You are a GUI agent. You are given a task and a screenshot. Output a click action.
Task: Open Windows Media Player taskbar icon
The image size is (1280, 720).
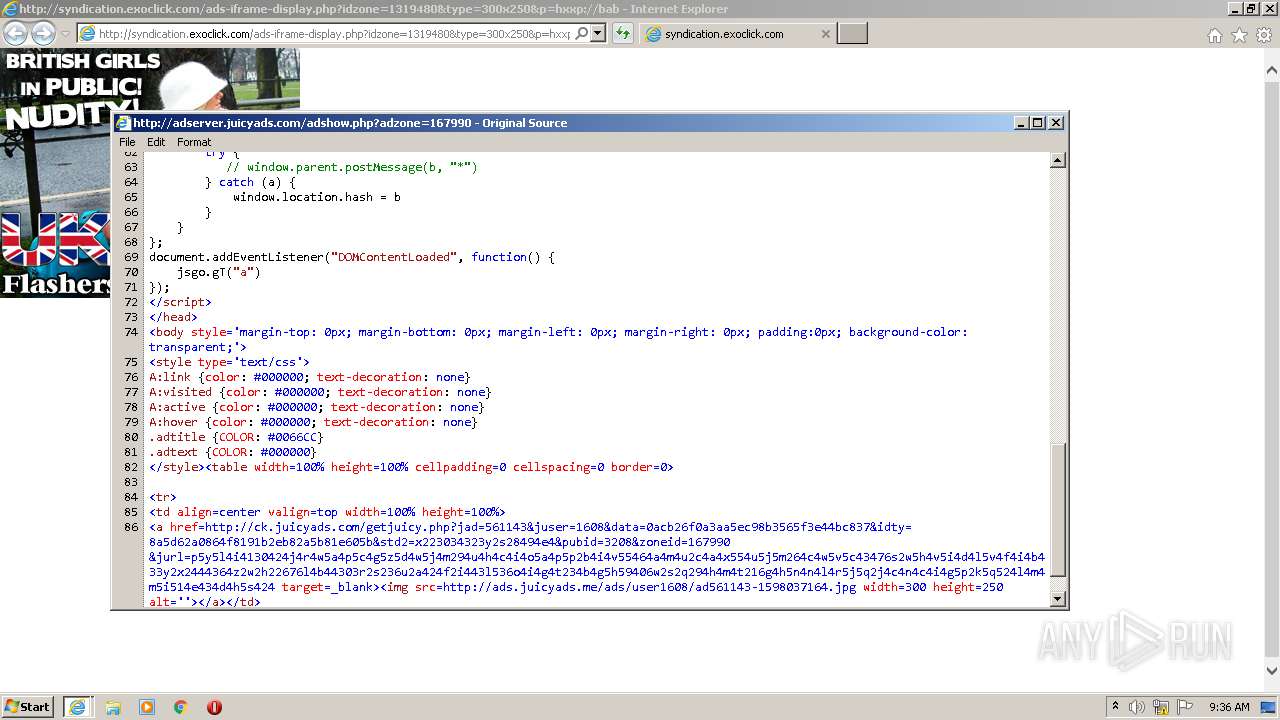click(x=147, y=707)
